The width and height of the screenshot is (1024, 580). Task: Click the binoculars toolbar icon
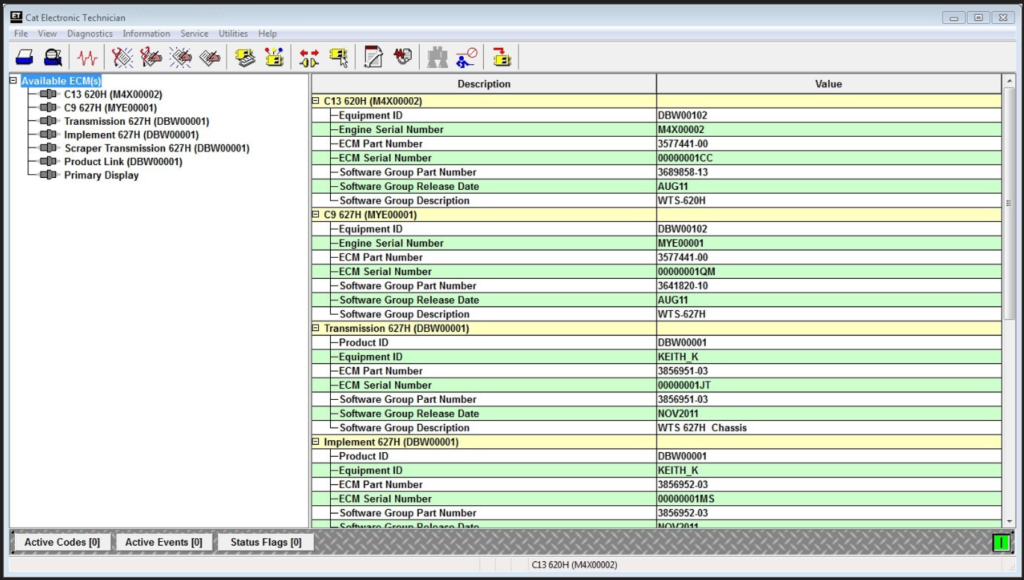tap(437, 58)
